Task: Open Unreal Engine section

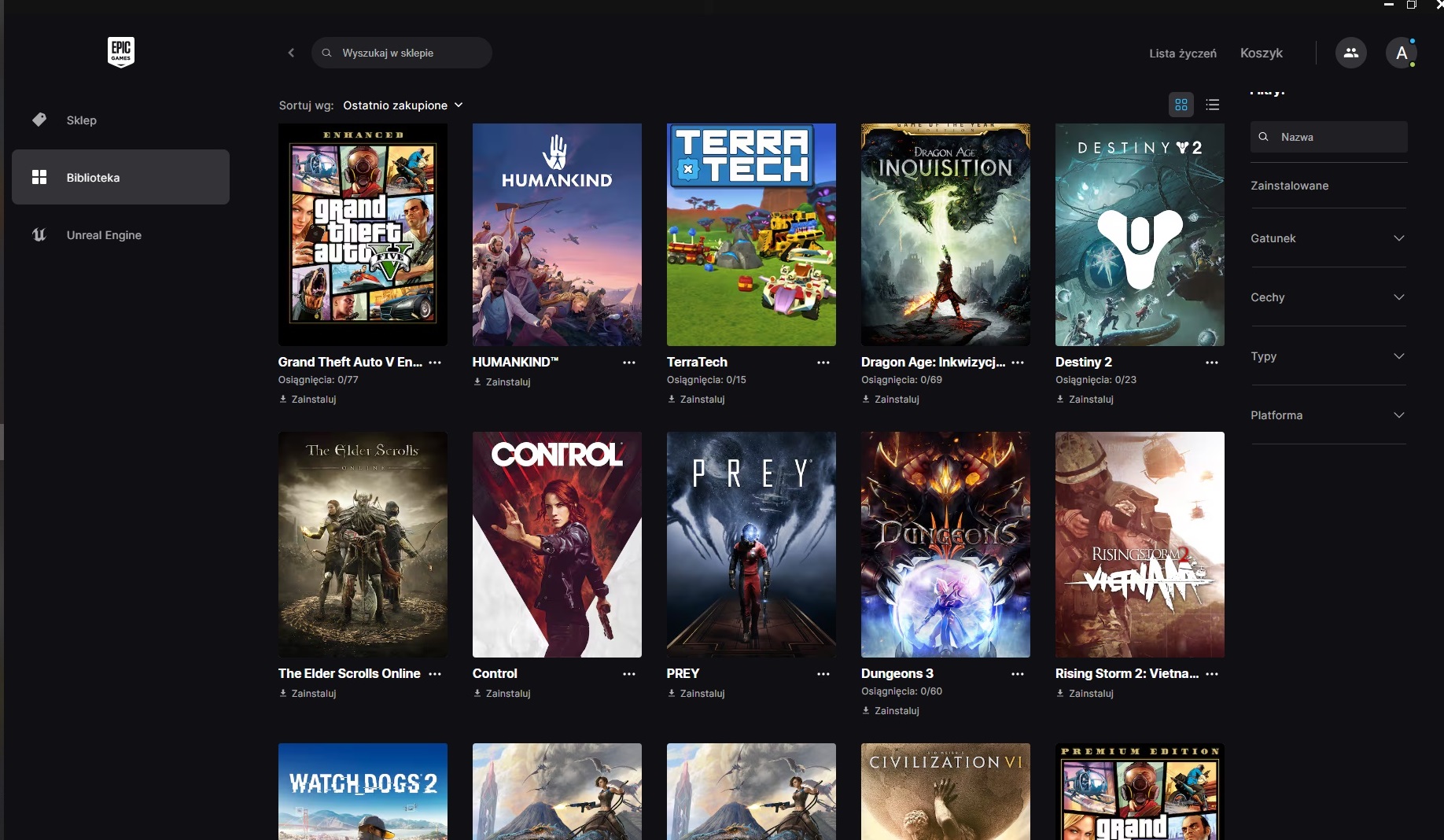Action: click(120, 234)
